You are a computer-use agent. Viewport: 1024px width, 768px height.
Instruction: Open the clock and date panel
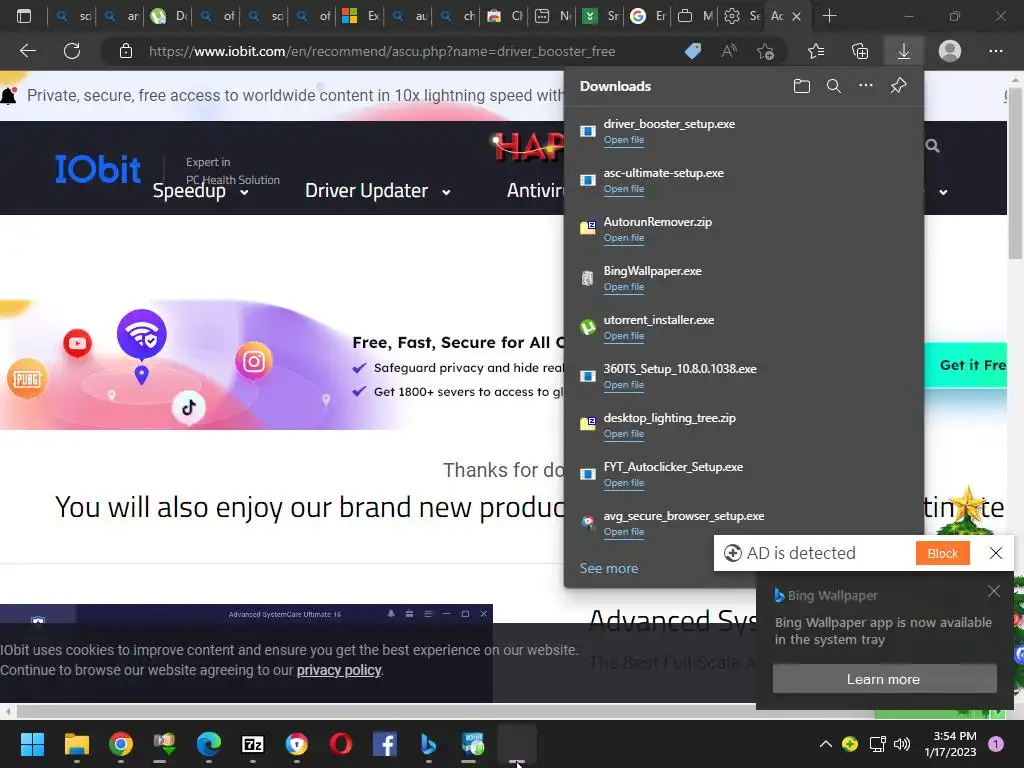point(950,744)
